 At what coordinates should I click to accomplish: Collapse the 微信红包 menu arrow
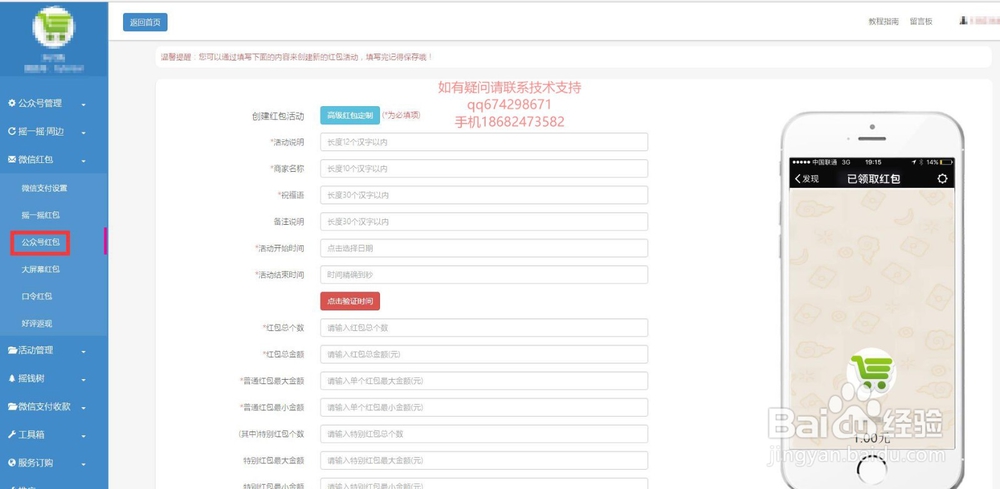84,161
